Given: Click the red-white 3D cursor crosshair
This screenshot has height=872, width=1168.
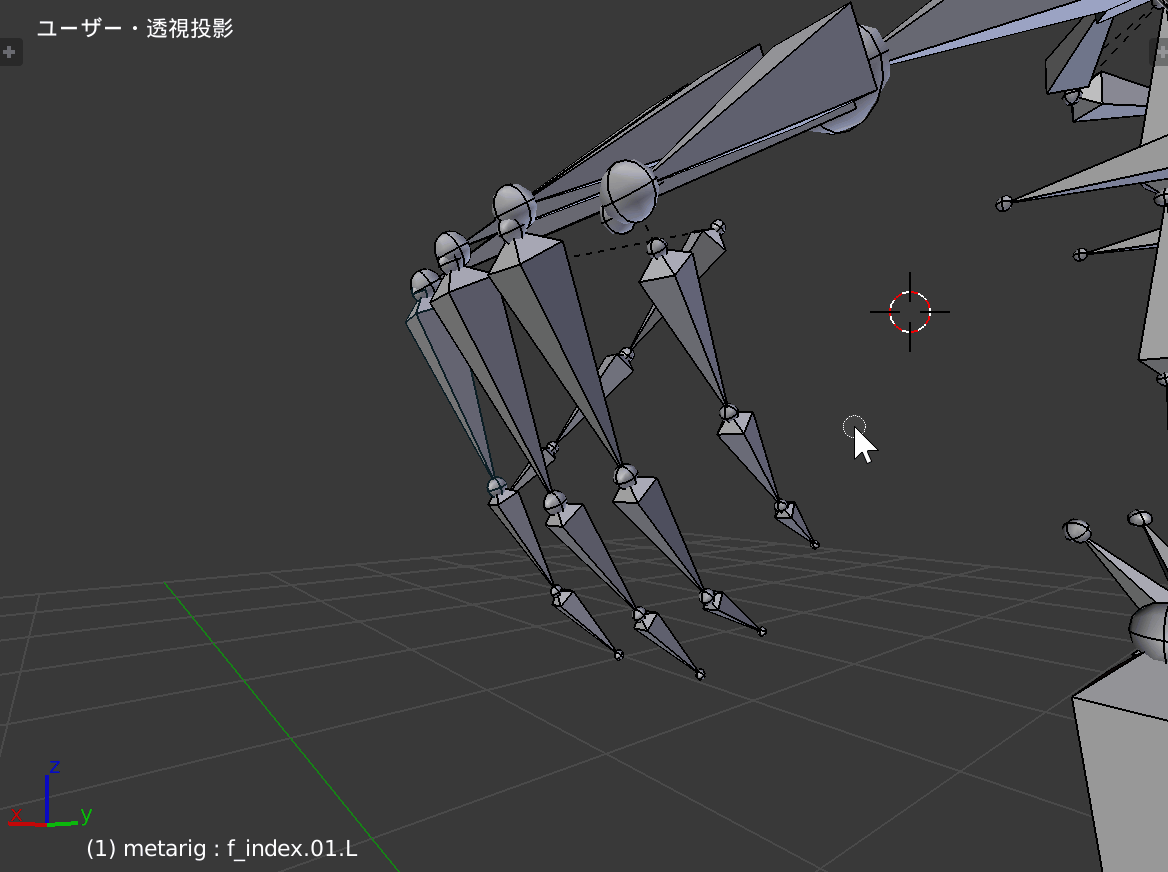Looking at the screenshot, I should pos(909,312).
